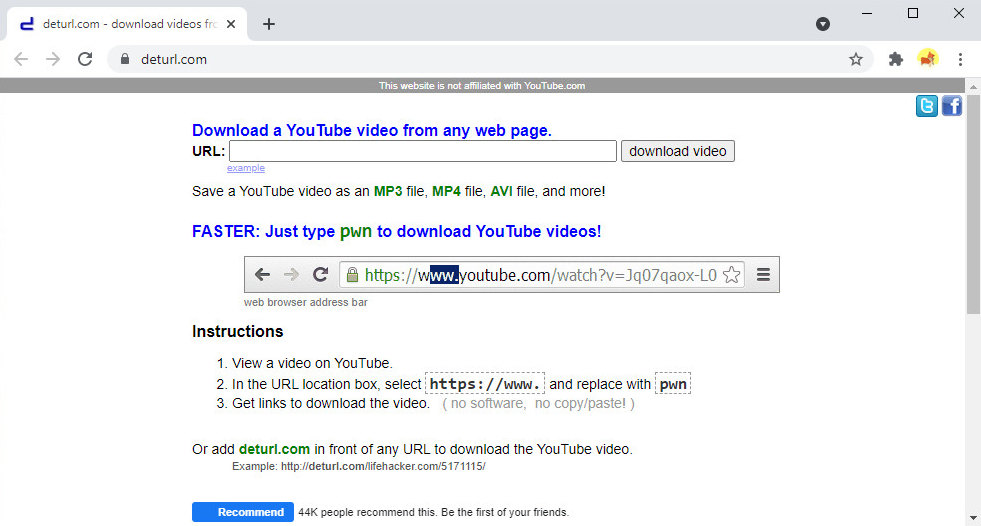Click the scrollbar down arrow
This screenshot has height=526, width=981.
[973, 518]
